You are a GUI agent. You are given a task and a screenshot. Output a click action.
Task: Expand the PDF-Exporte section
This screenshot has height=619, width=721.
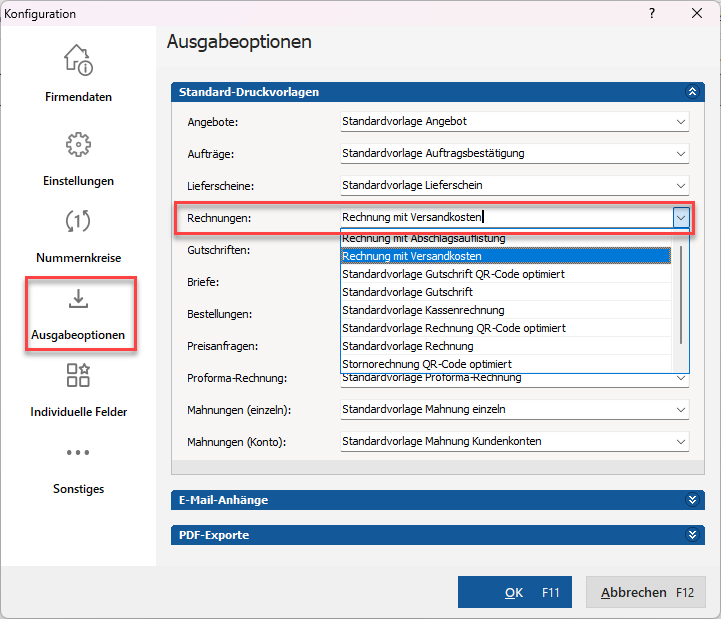[x=692, y=535]
